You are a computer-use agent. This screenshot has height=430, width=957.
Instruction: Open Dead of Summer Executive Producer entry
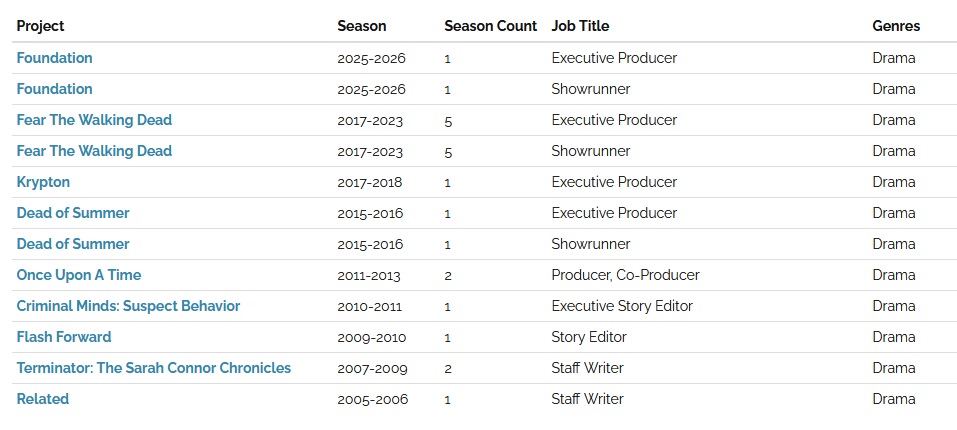click(73, 213)
